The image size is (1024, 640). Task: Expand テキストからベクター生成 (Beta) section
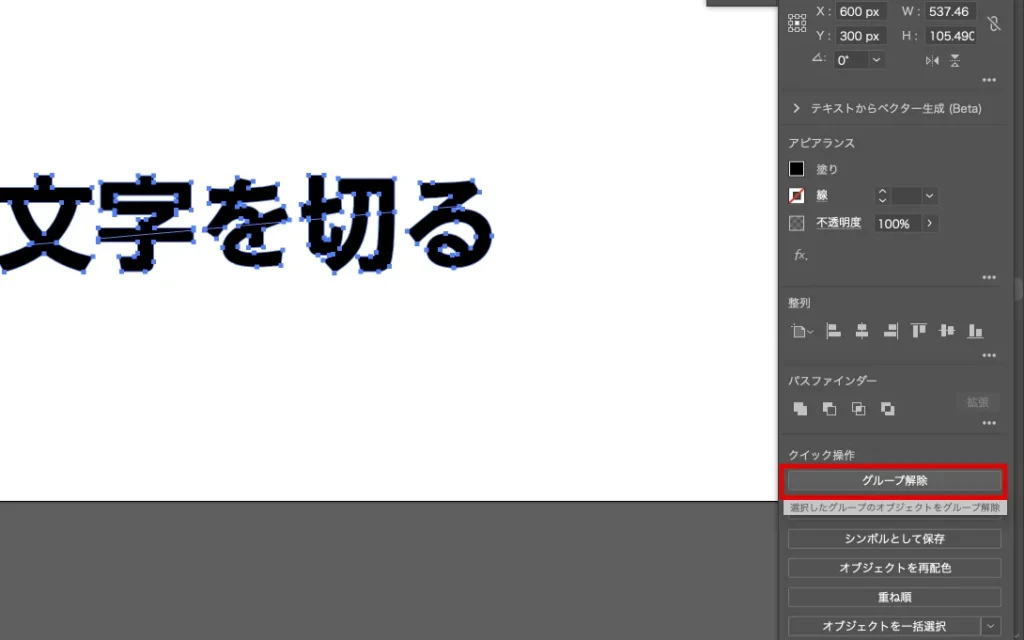(x=796, y=108)
